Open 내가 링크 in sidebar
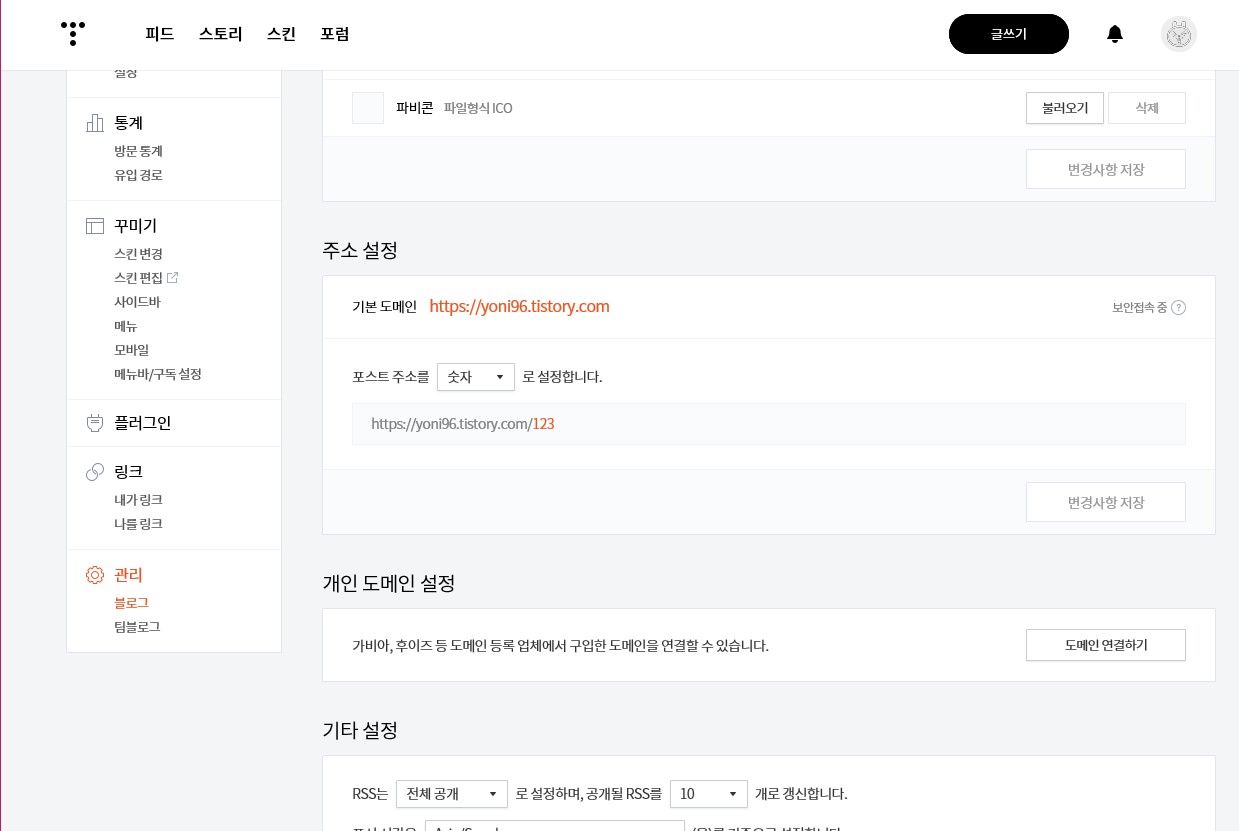The image size is (1239, 831). (139, 500)
